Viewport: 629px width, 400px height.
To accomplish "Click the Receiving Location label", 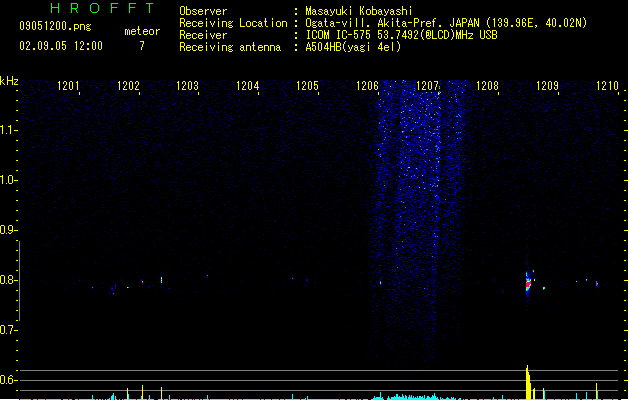I will (233, 23).
